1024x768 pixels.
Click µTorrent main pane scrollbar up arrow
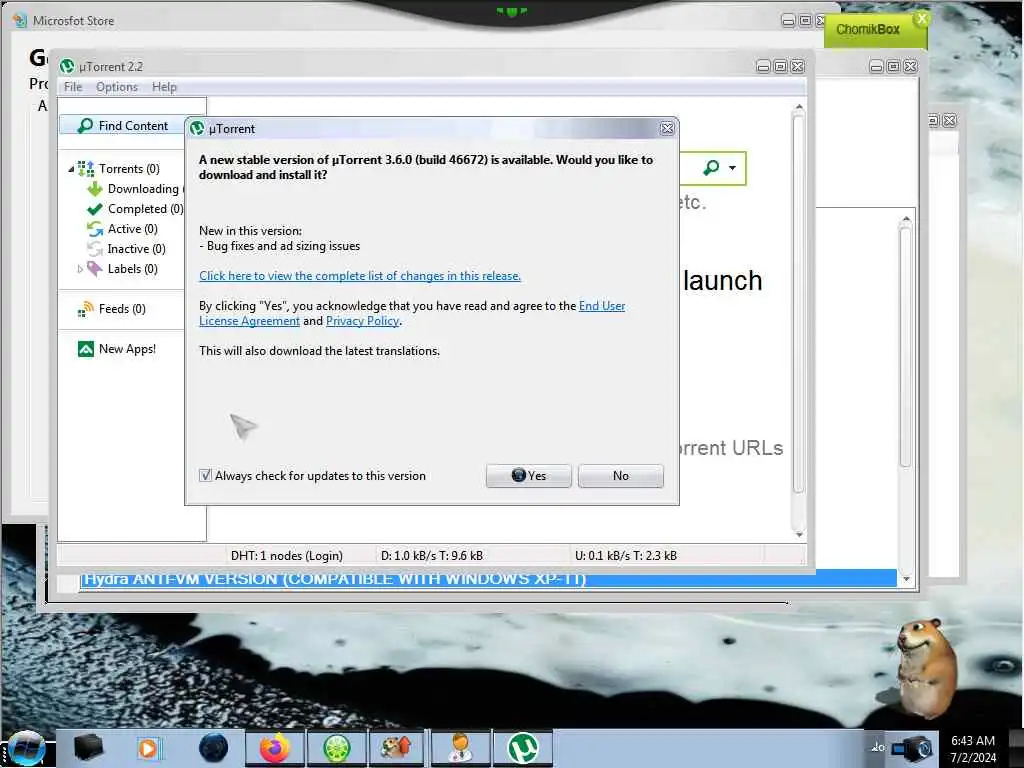click(799, 106)
